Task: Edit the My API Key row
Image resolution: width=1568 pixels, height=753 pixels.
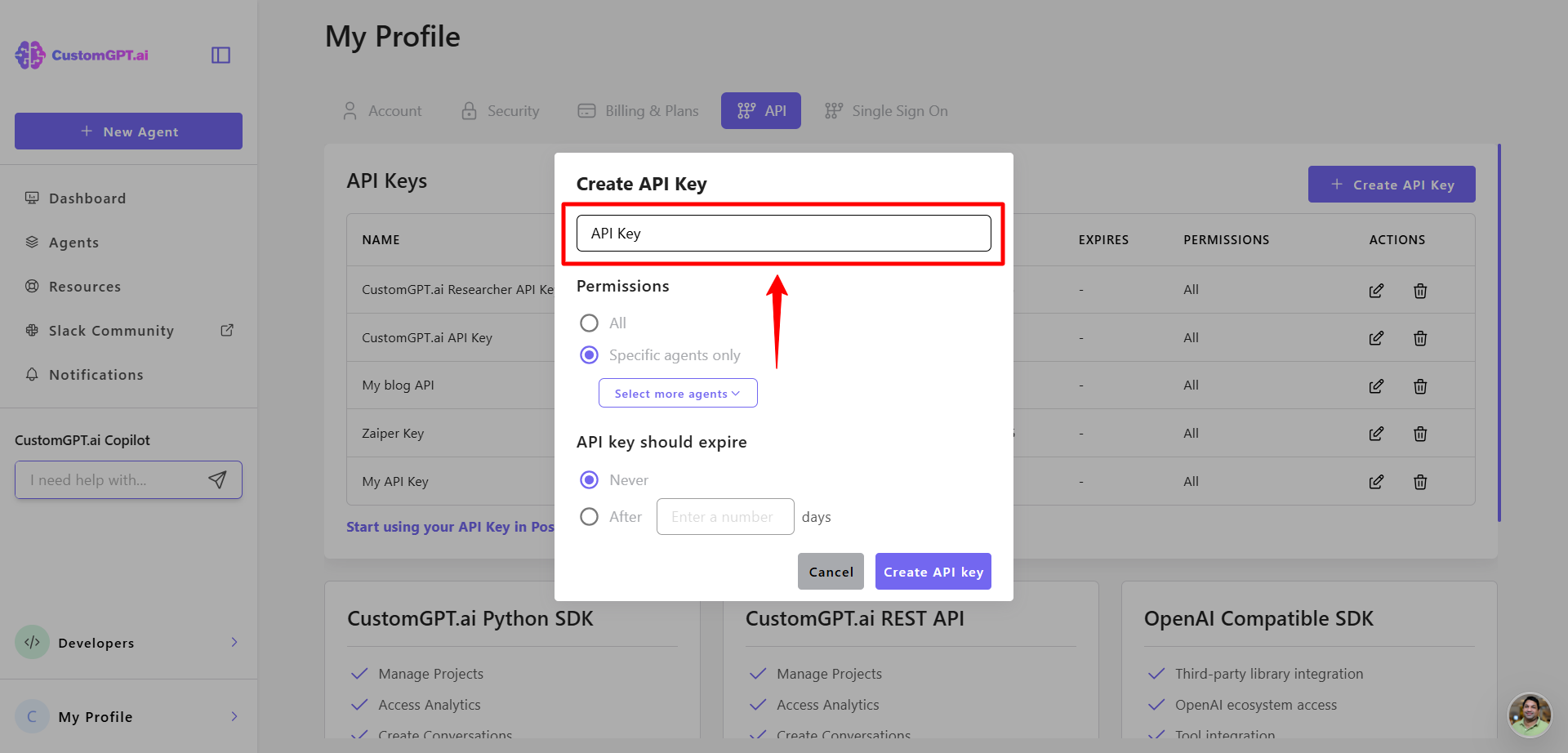Action: (1376, 481)
